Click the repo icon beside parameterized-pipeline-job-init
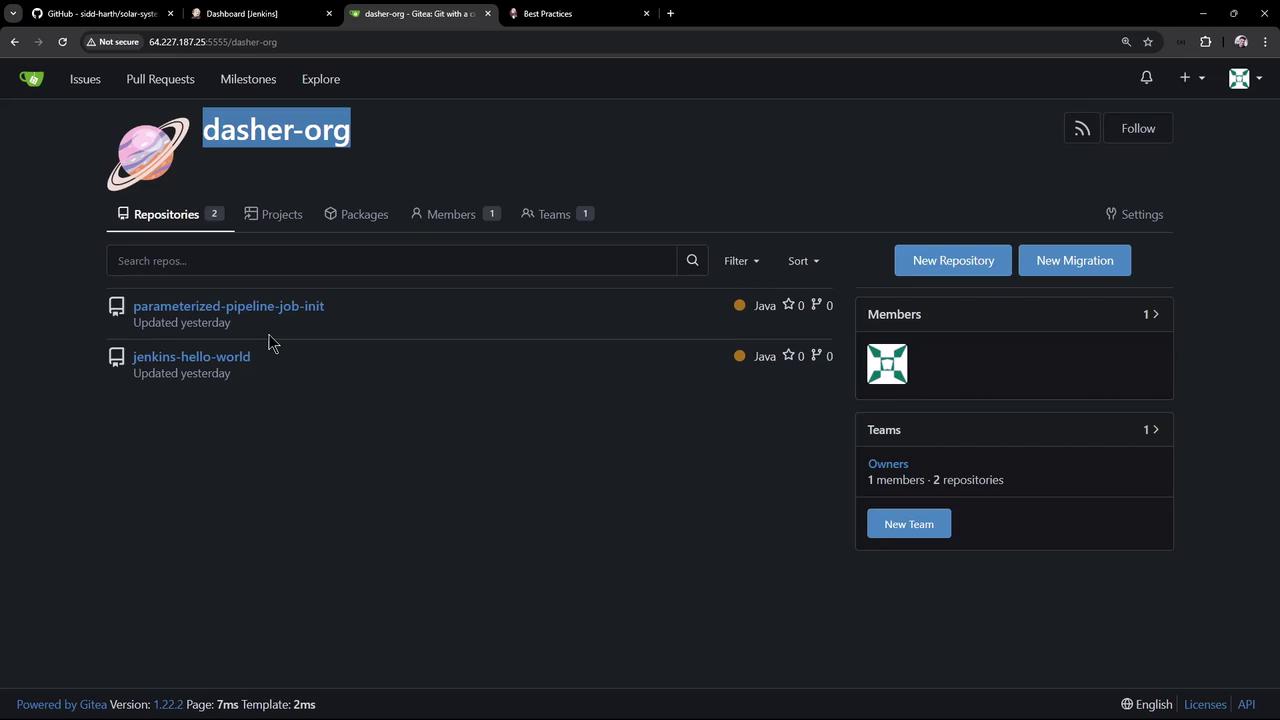The width and height of the screenshot is (1280, 720). tap(117, 306)
